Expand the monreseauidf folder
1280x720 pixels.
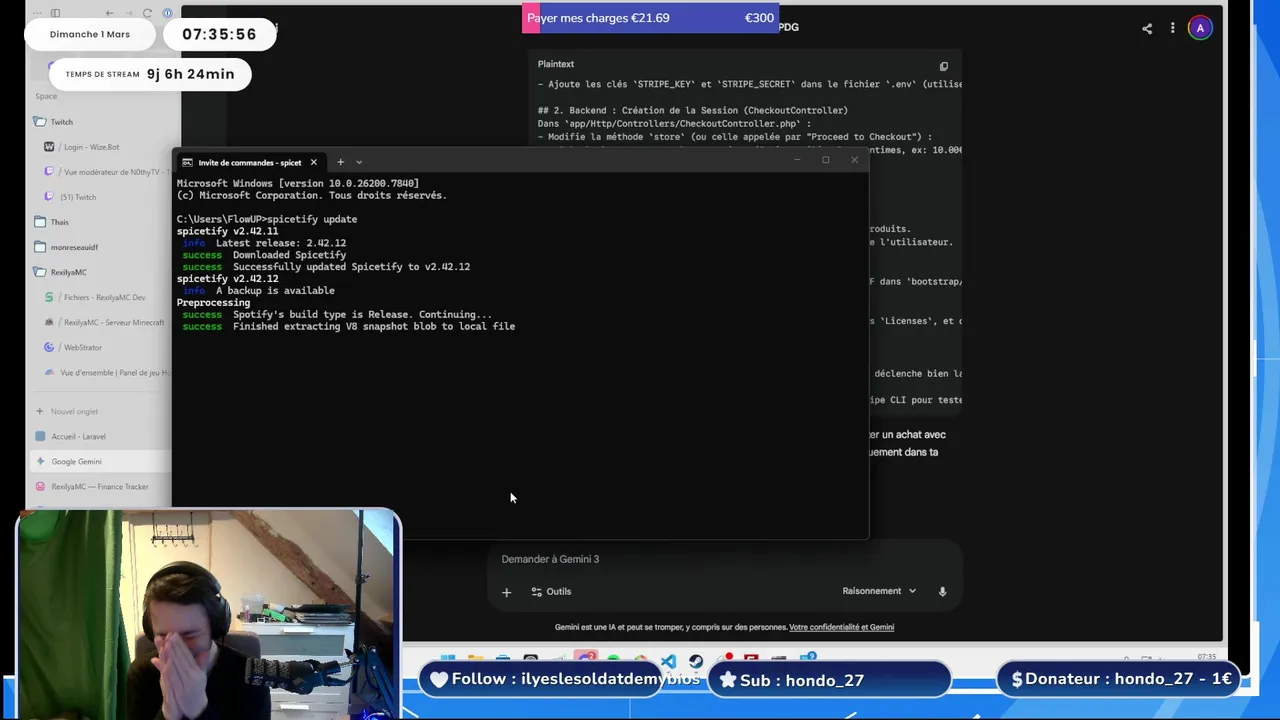[100, 247]
